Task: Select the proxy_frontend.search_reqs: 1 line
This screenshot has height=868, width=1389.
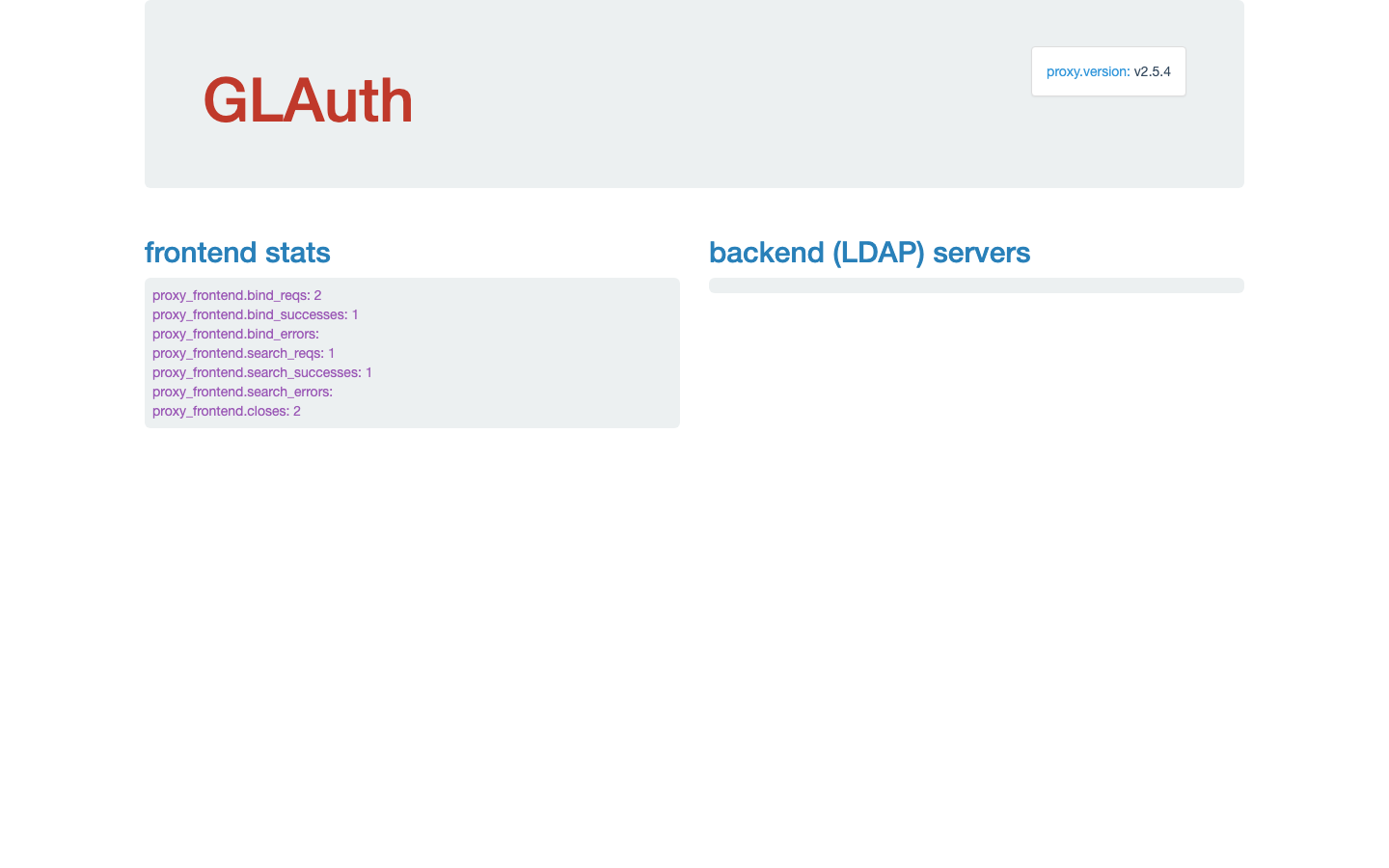Action: (x=243, y=353)
